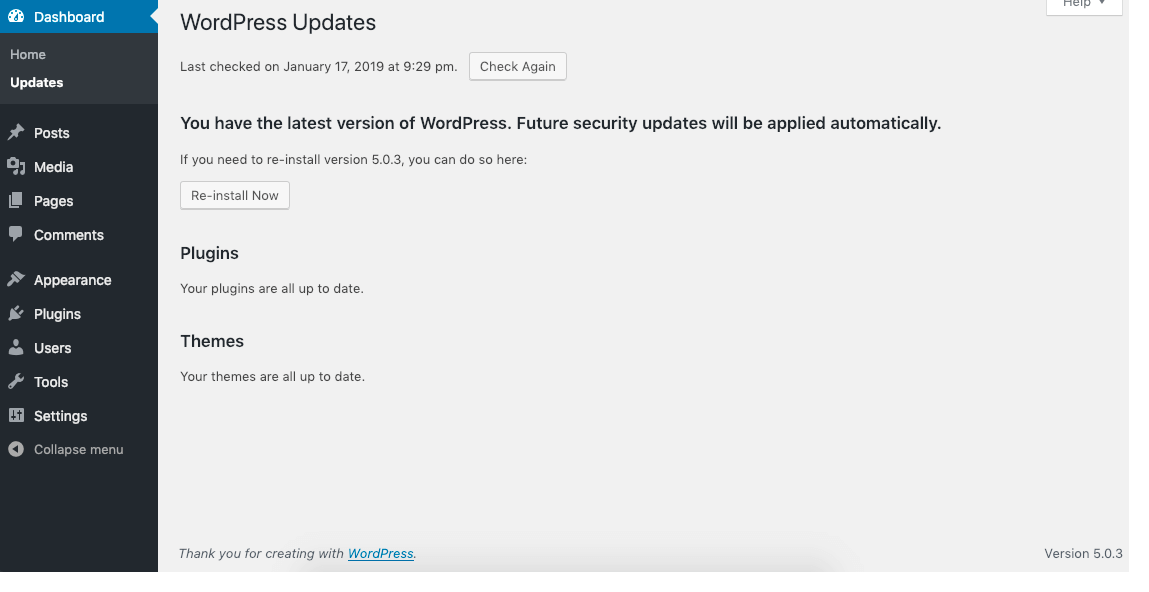The width and height of the screenshot is (1149, 592).
Task: Click the Users person icon
Action: tap(16, 347)
